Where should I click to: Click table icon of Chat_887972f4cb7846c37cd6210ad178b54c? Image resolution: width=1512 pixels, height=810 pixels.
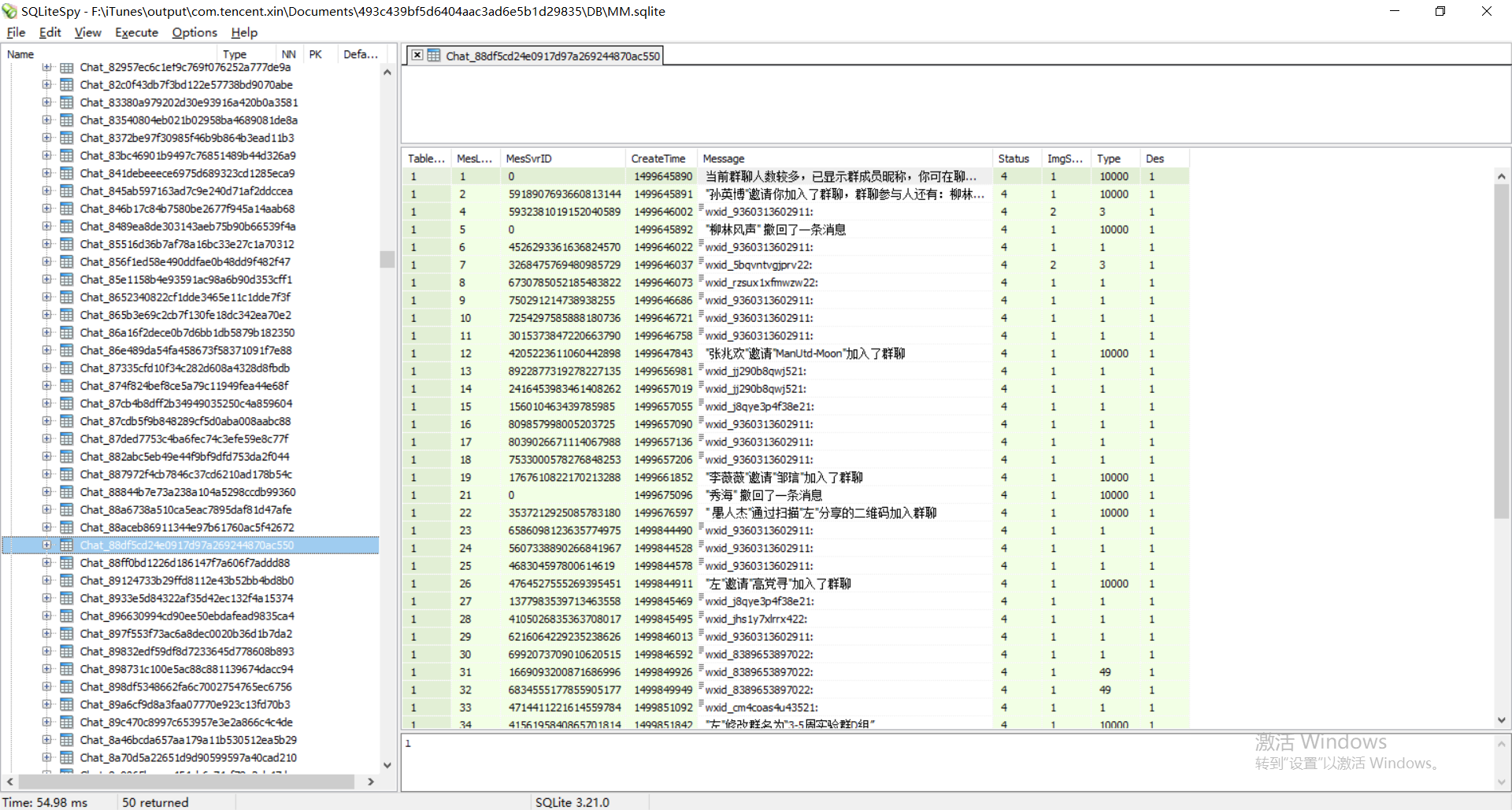(x=67, y=474)
